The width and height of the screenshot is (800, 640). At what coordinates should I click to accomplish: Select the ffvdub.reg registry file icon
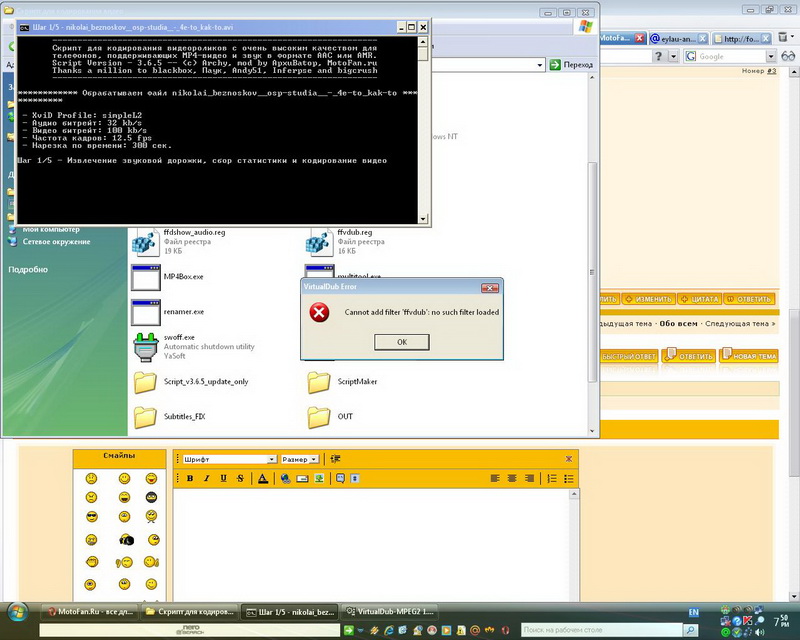click(x=319, y=241)
